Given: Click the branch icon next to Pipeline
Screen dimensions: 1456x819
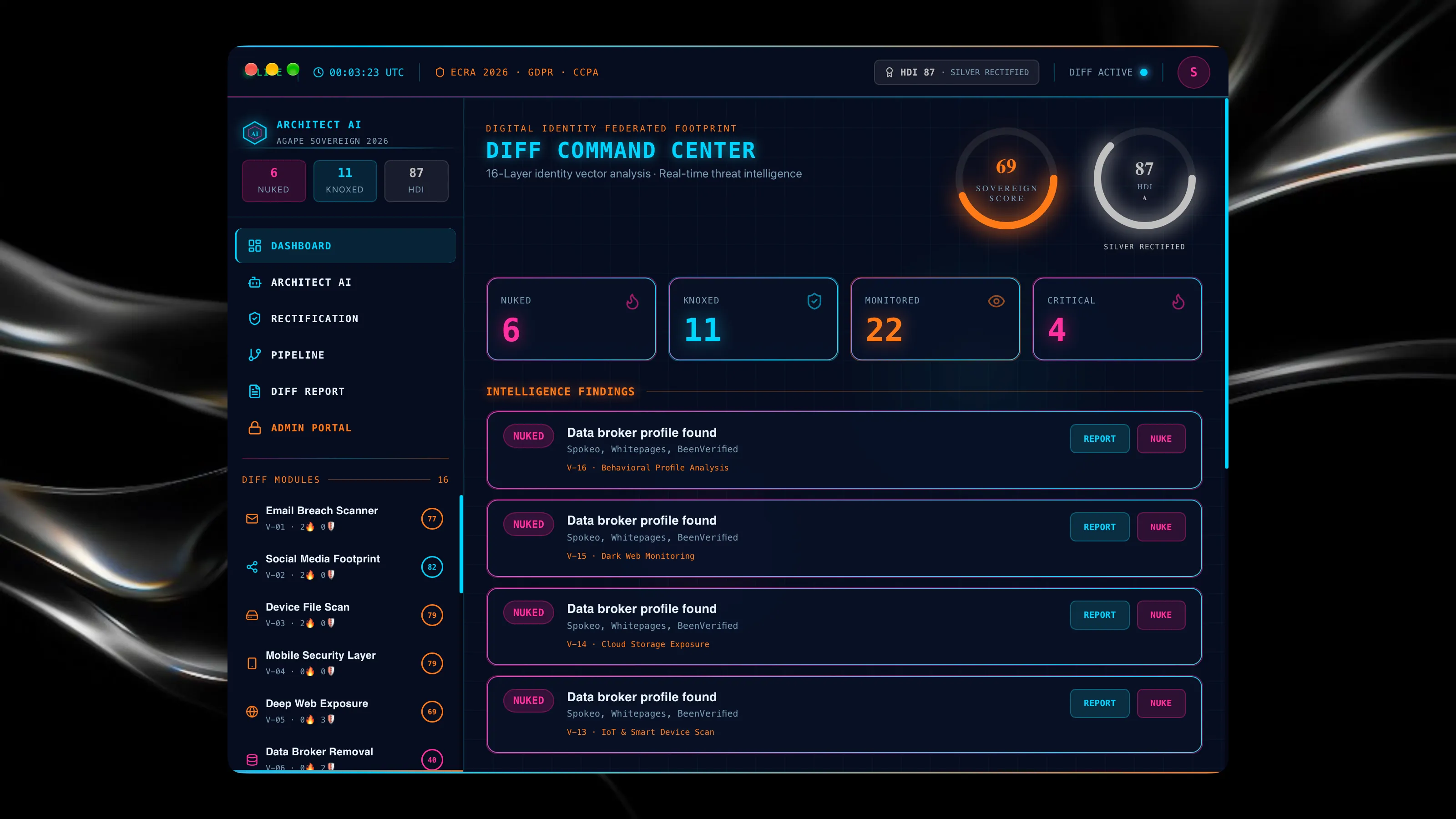Looking at the screenshot, I should (x=255, y=355).
